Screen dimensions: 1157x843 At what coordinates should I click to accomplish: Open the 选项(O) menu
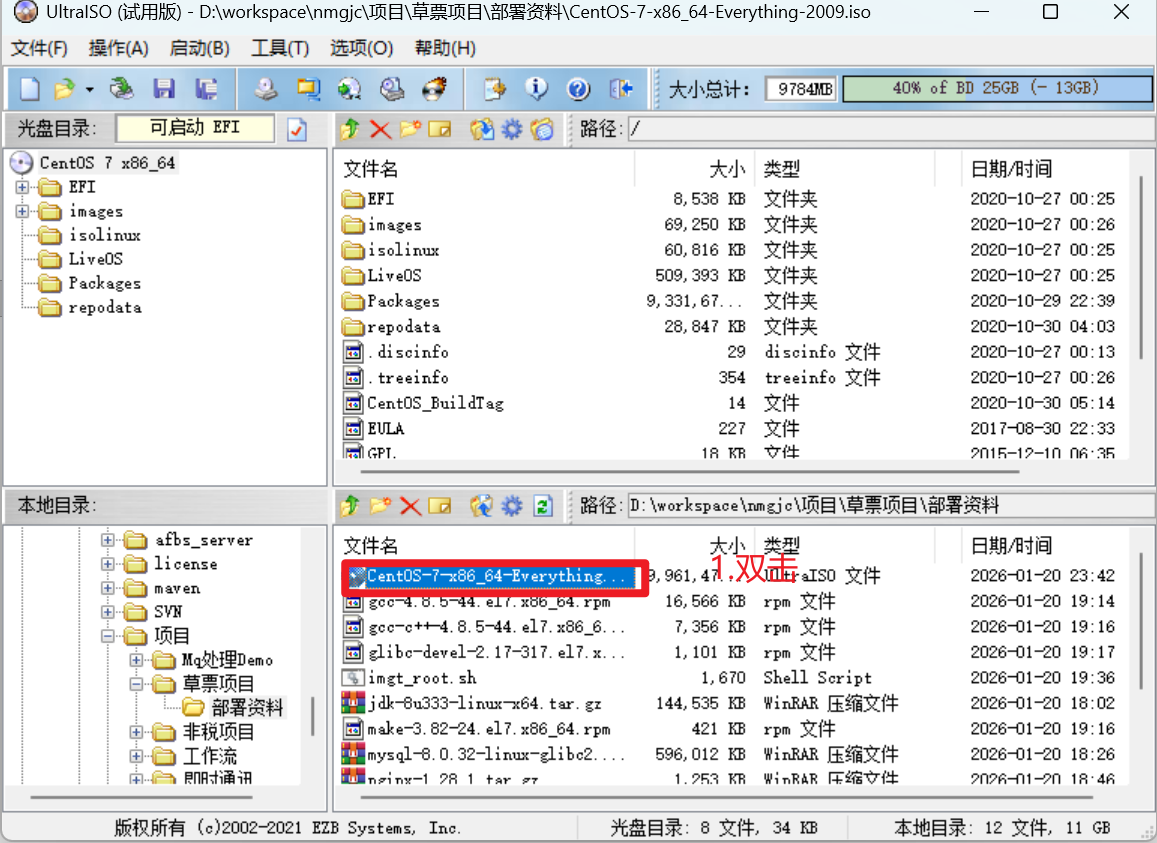(x=362, y=49)
